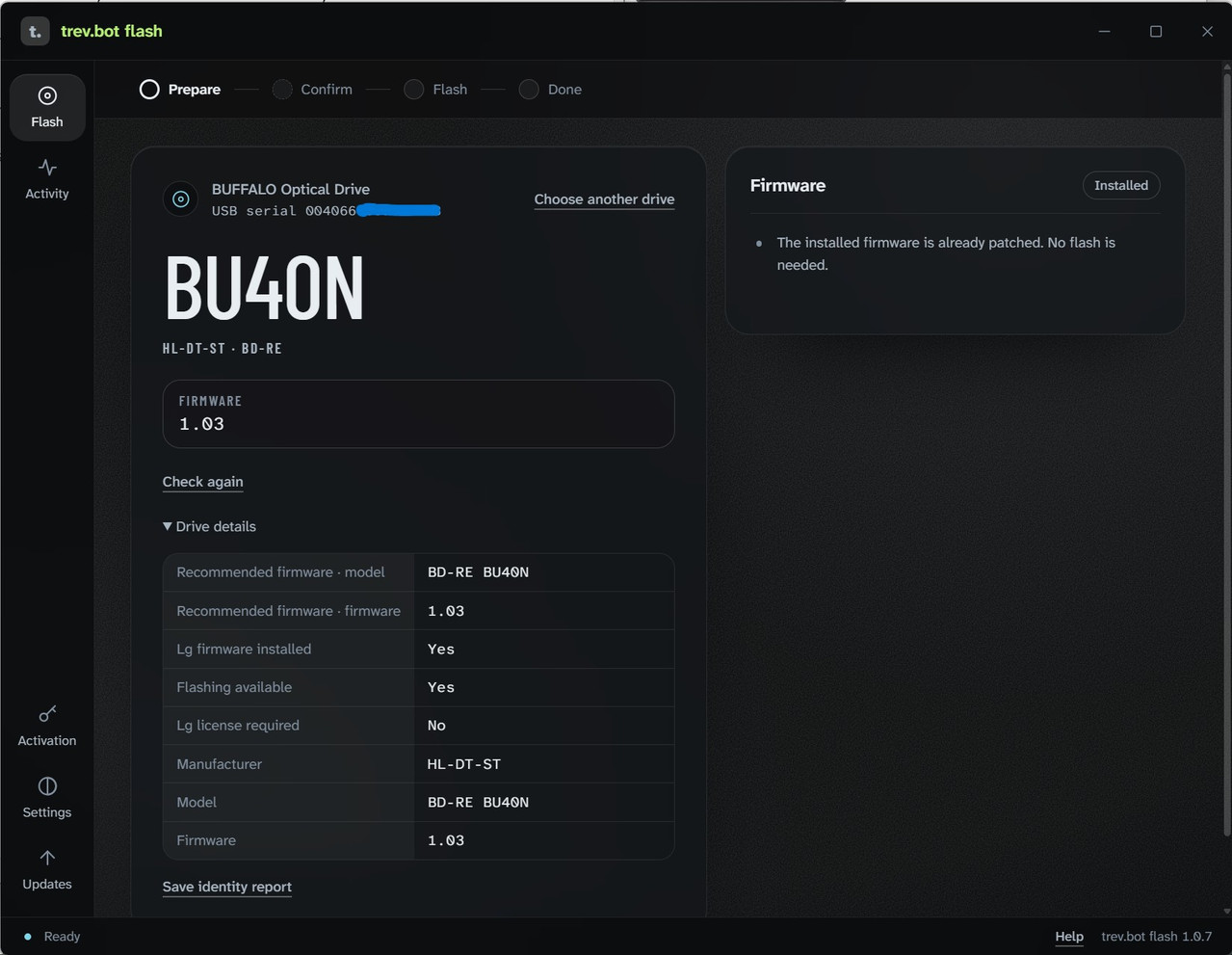Viewport: 1232px width, 955px height.
Task: Select the Confirm step indicator
Action: point(312,90)
